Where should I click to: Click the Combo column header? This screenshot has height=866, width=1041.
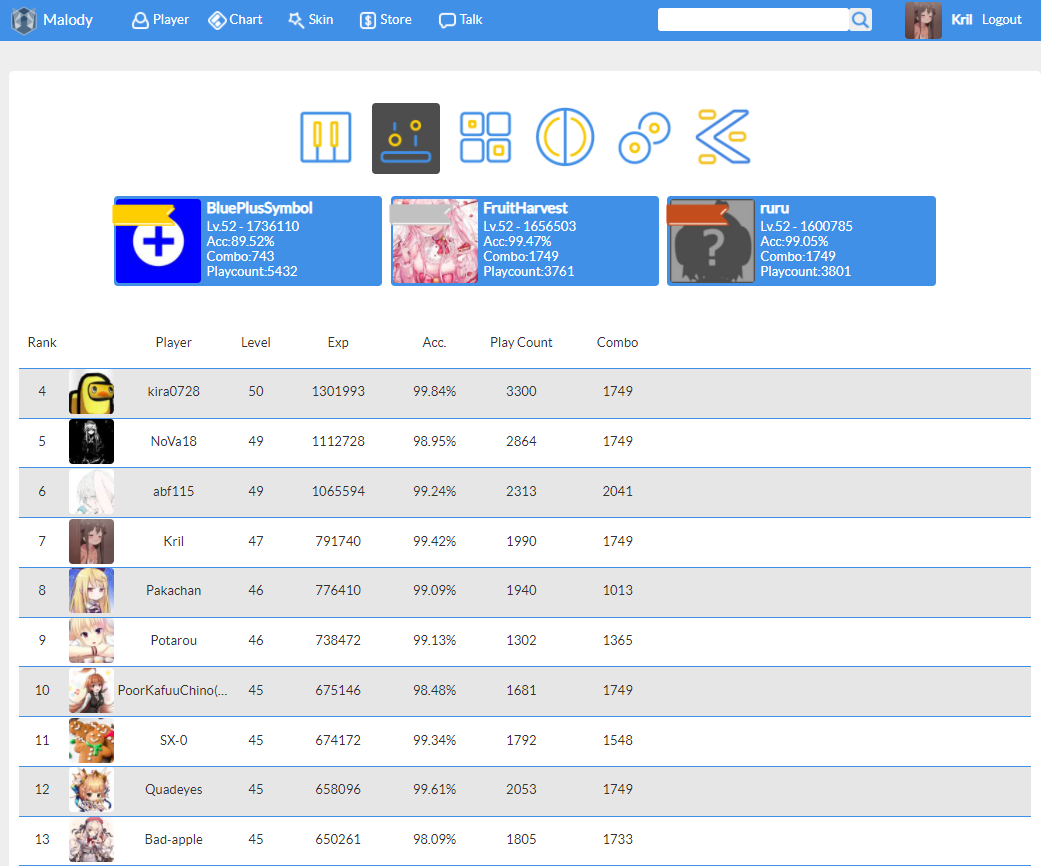[x=617, y=342]
